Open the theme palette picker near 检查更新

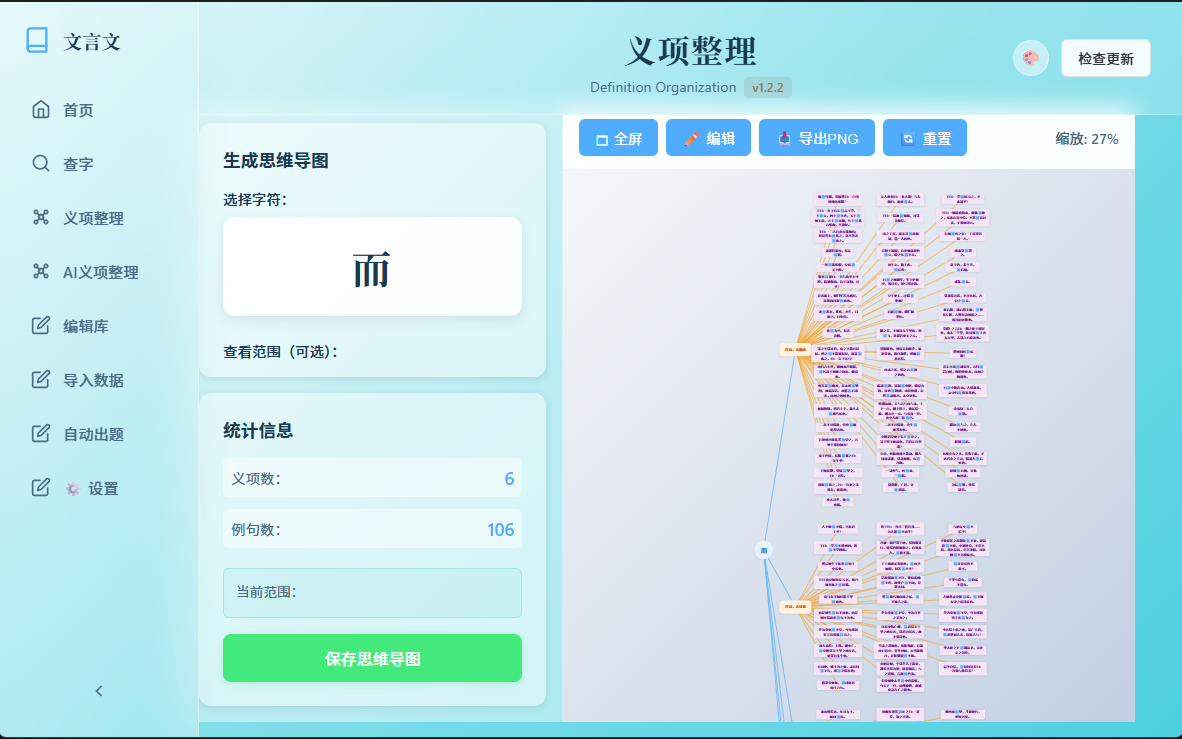pyautogui.click(x=1030, y=58)
